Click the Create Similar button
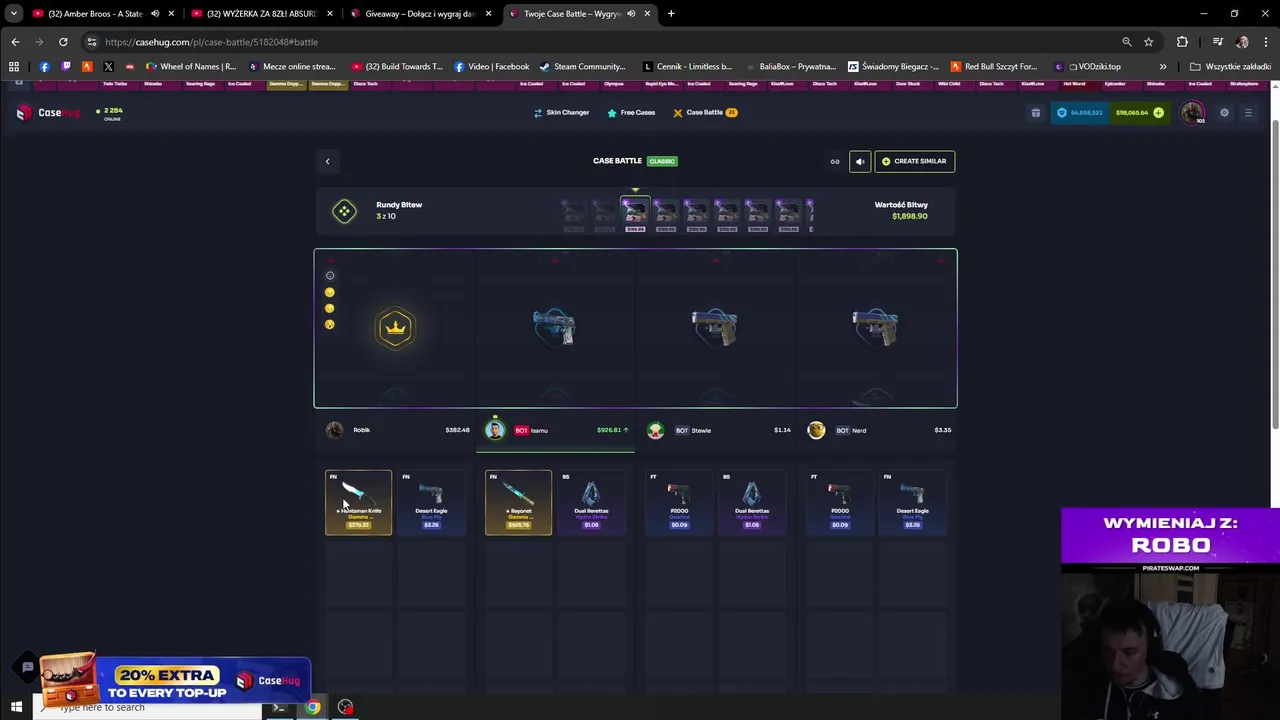 tap(914, 161)
